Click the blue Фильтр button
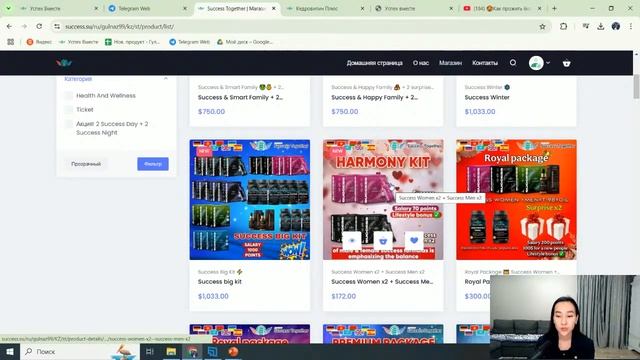The width and height of the screenshot is (640, 360). point(153,164)
